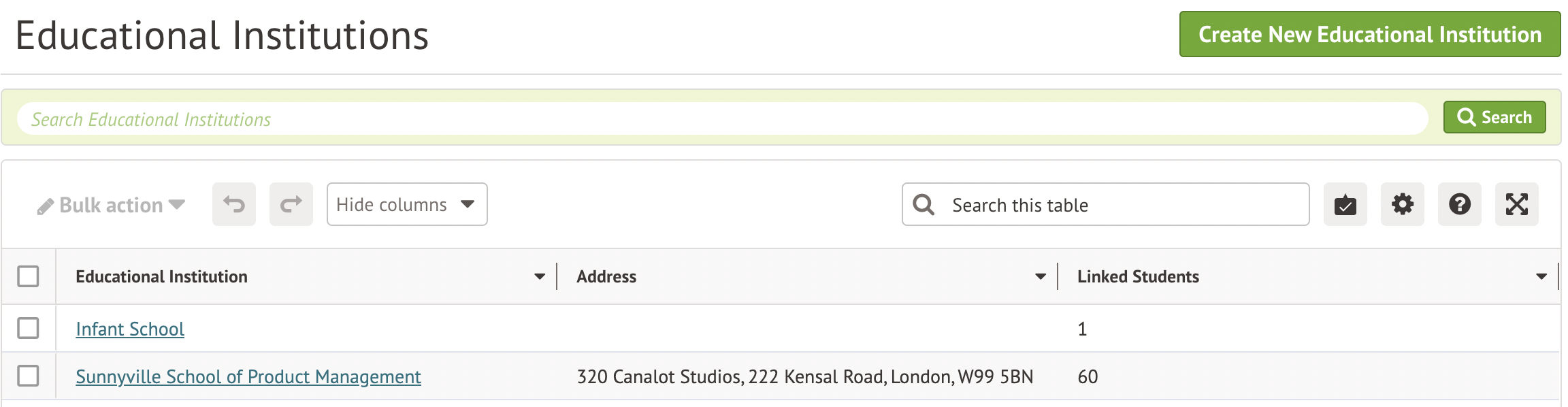Click Create New Educational Institution button
Image resolution: width=1568 pixels, height=407 pixels.
coord(1369,34)
